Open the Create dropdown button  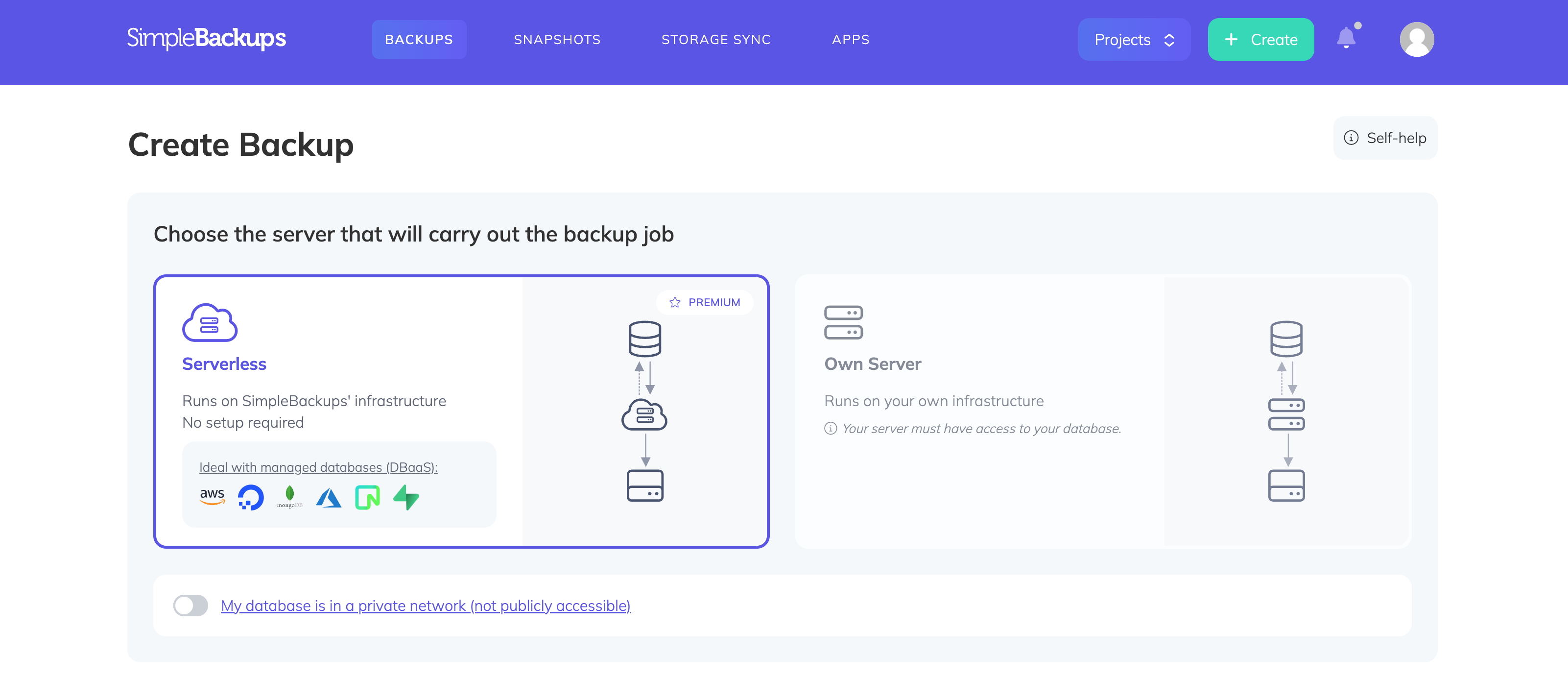1260,40
